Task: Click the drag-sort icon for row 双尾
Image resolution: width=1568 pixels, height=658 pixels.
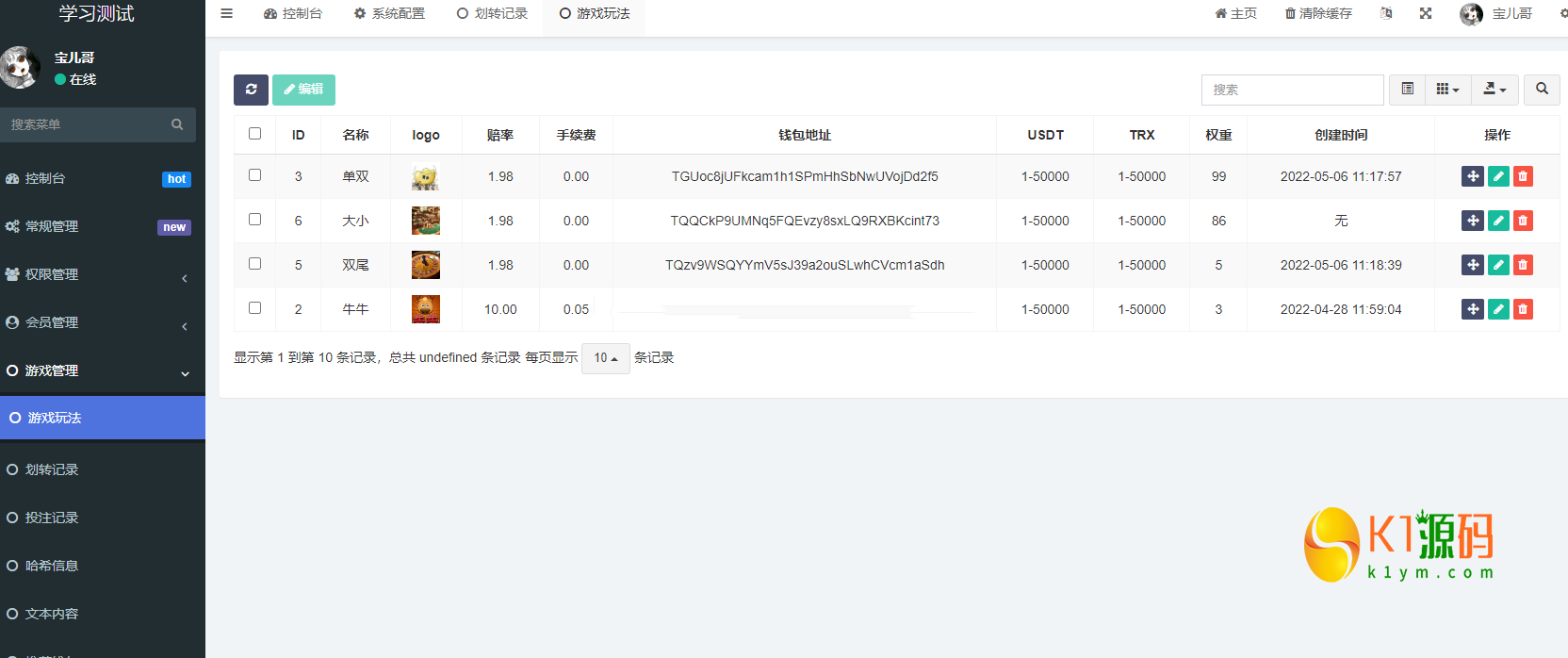Action: click(1473, 265)
